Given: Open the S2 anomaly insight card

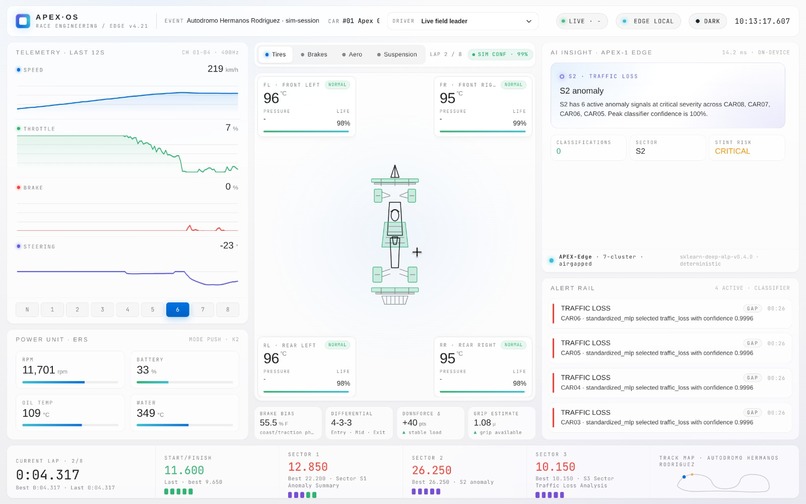Looking at the screenshot, I should (x=668, y=96).
